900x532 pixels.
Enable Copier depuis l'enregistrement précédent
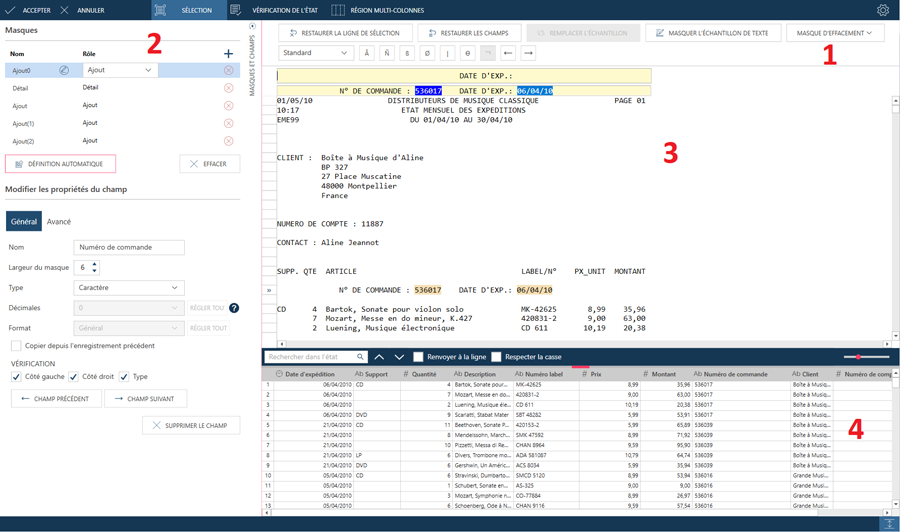tap(16, 346)
